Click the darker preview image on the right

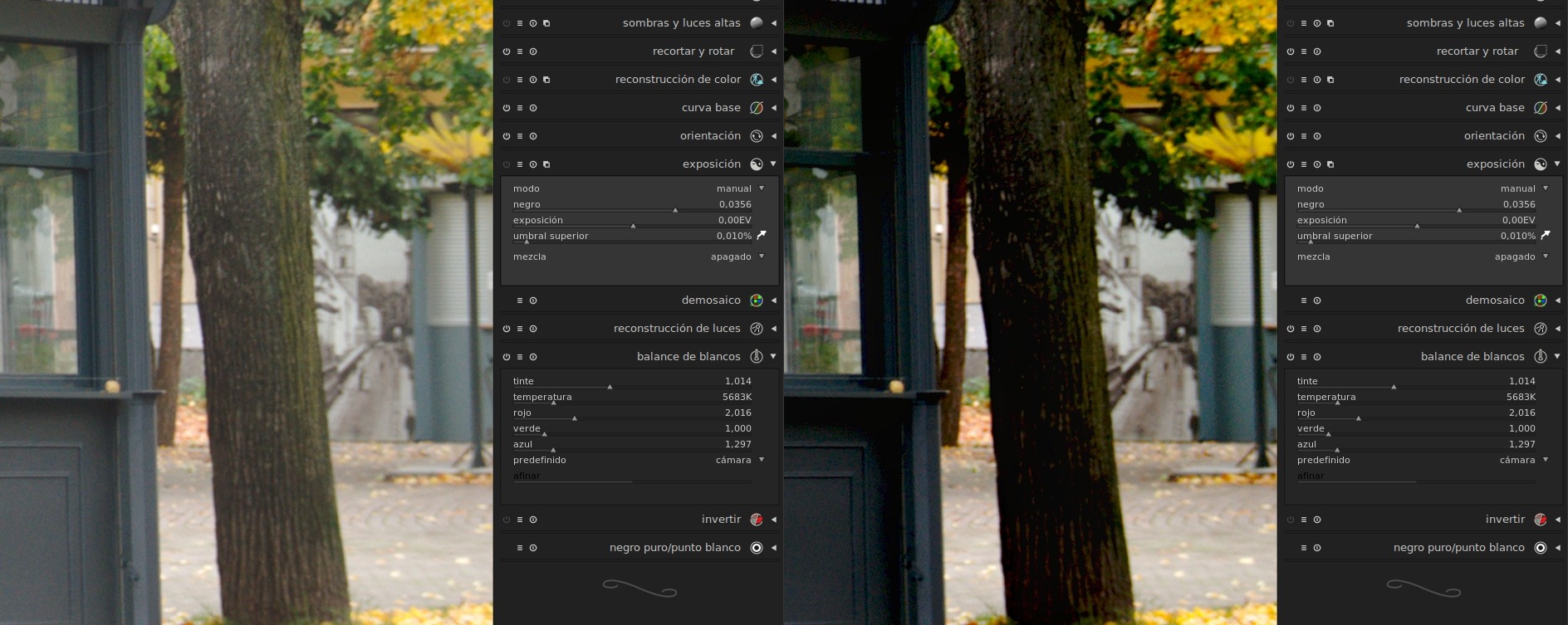(x=1031, y=312)
